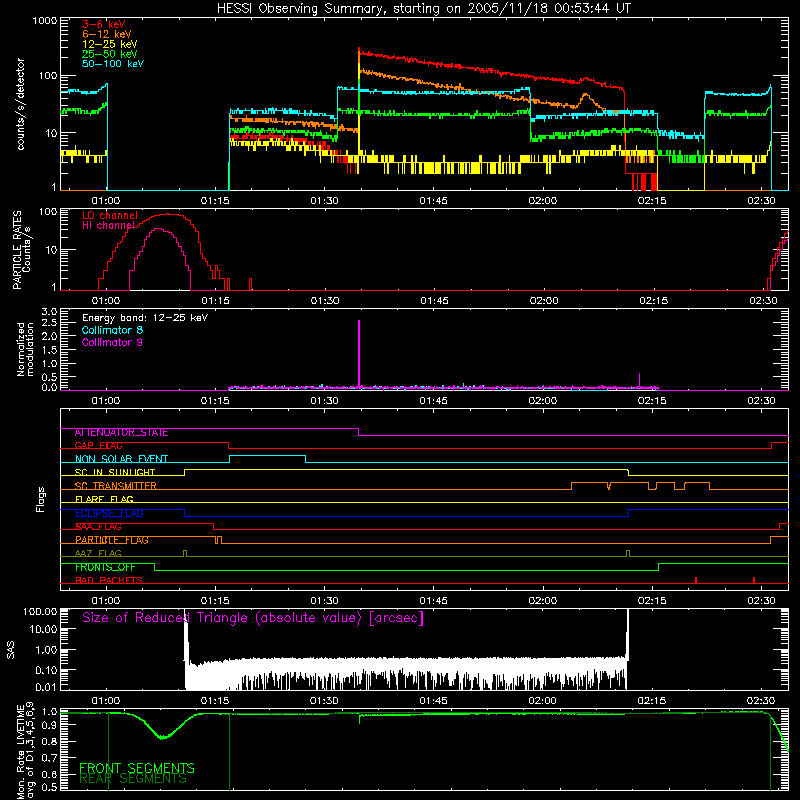Select the 12-25 keV legend label

pos(110,44)
